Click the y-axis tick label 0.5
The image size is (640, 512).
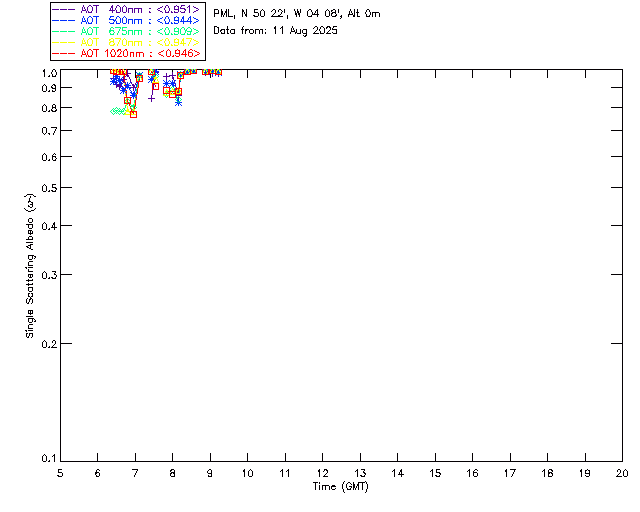49,188
